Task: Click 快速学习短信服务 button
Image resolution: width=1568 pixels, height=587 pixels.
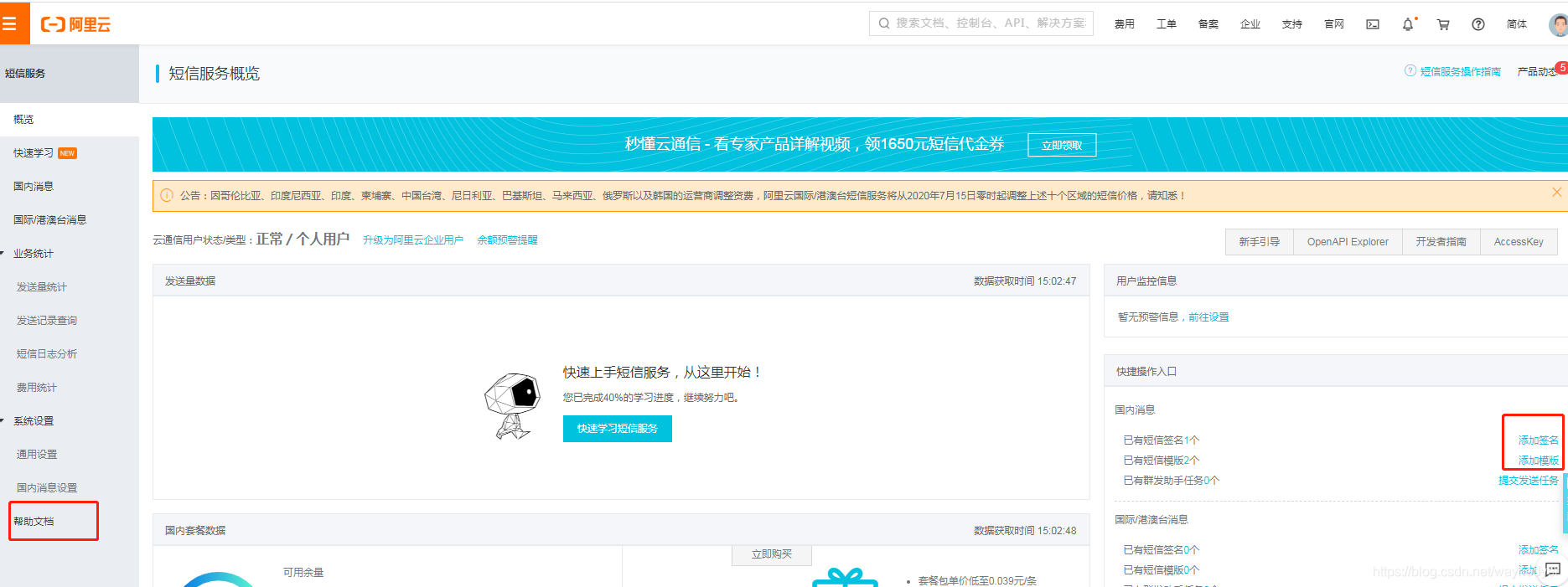Action: click(x=618, y=429)
